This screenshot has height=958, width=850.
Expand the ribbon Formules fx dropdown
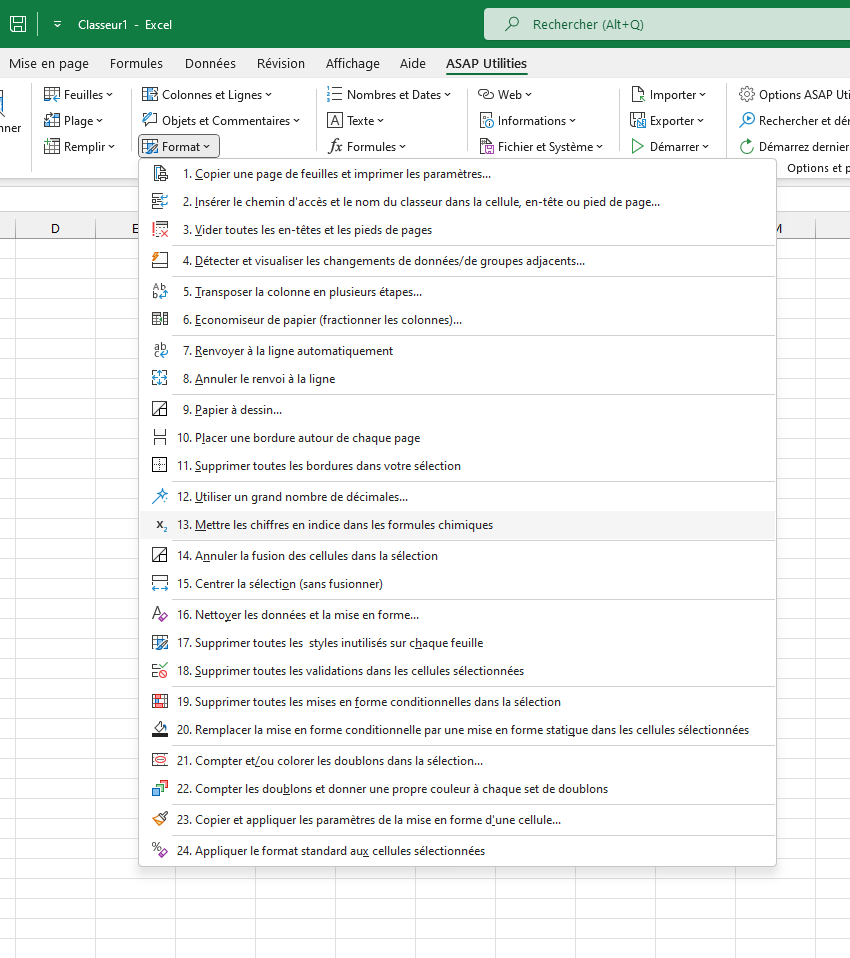click(367, 147)
